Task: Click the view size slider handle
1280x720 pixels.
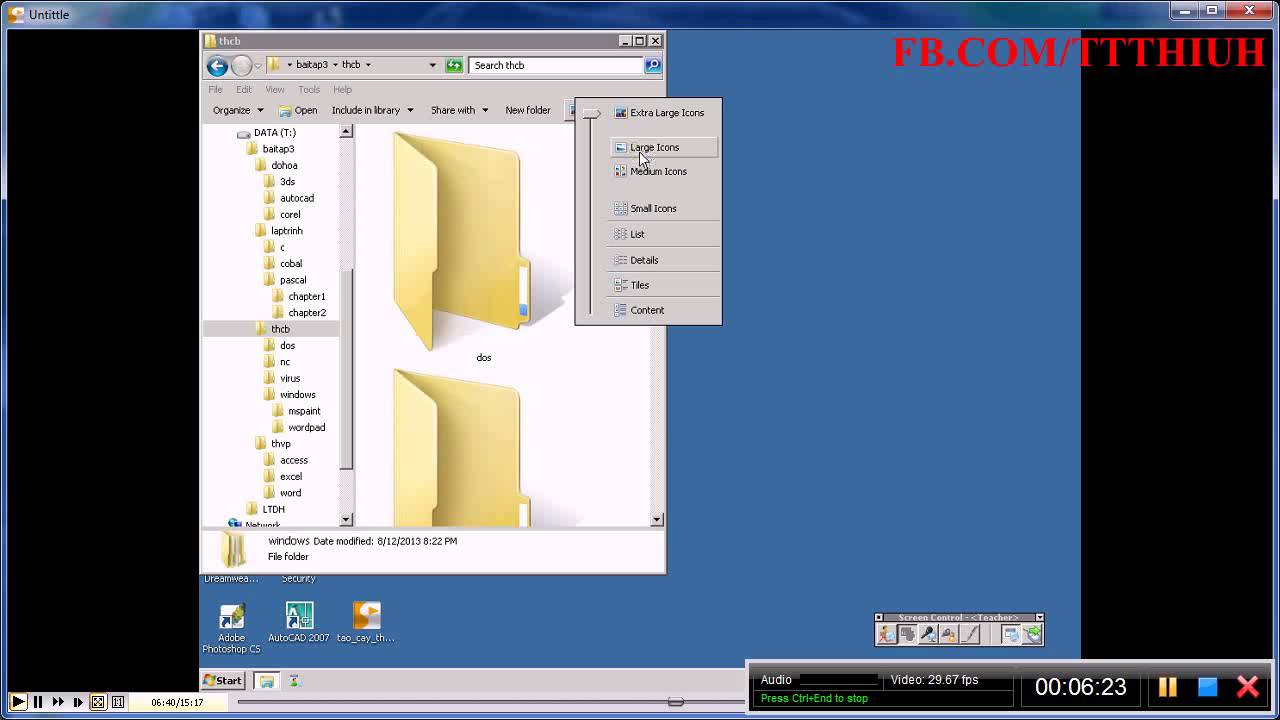Action: coord(592,114)
